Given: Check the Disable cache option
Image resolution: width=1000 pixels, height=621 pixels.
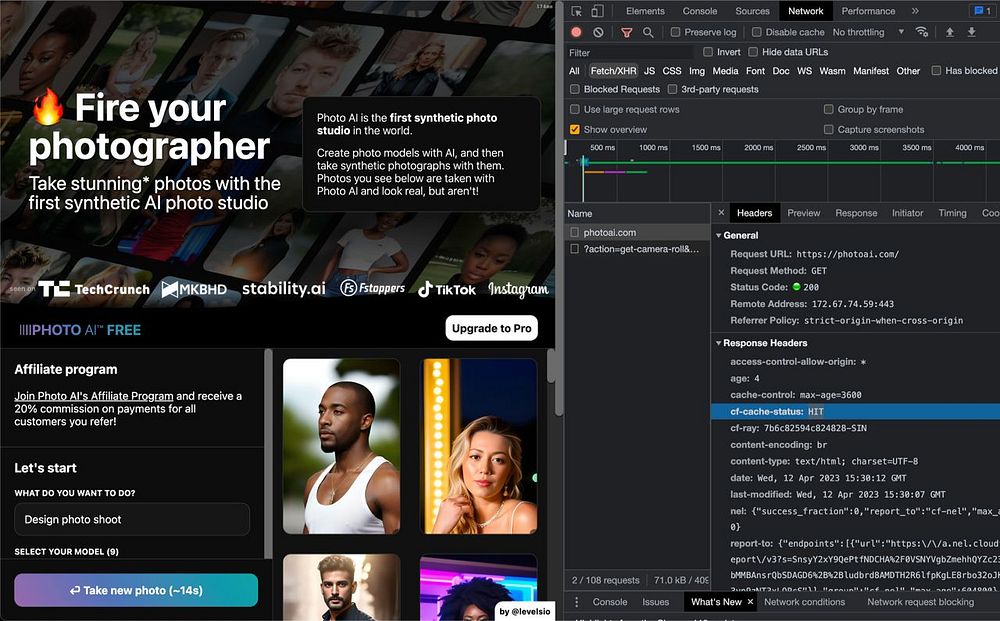Looking at the screenshot, I should [x=757, y=32].
